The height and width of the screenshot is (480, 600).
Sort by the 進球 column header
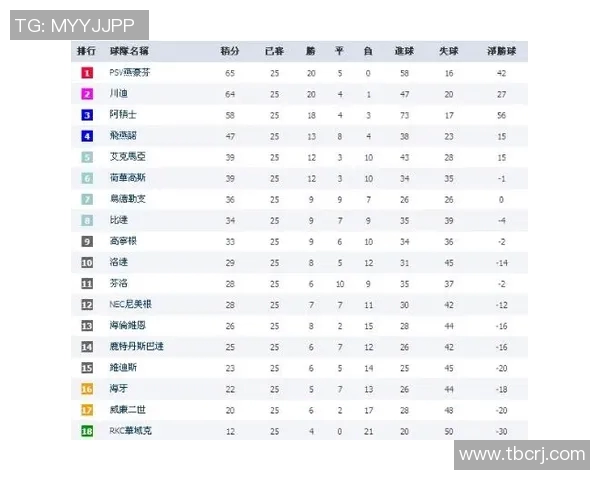coord(404,50)
